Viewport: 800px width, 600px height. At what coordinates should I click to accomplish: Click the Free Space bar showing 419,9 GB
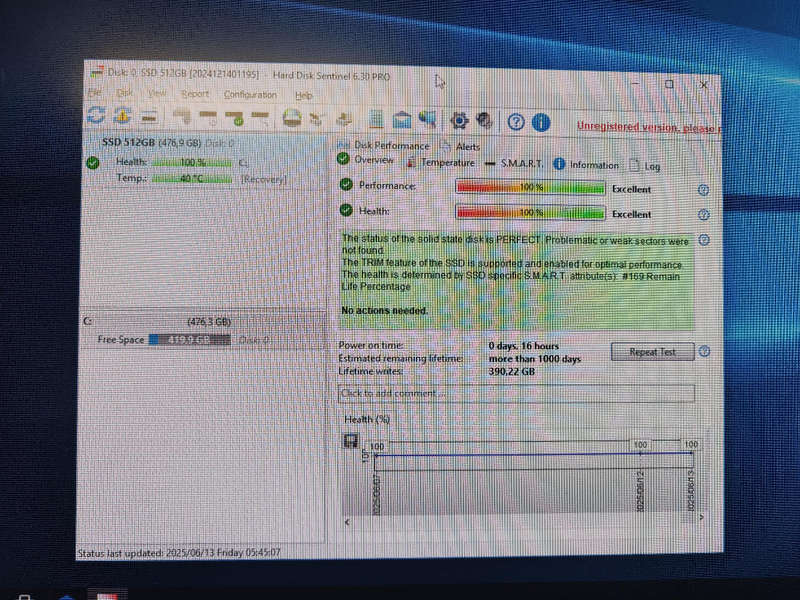coord(189,340)
